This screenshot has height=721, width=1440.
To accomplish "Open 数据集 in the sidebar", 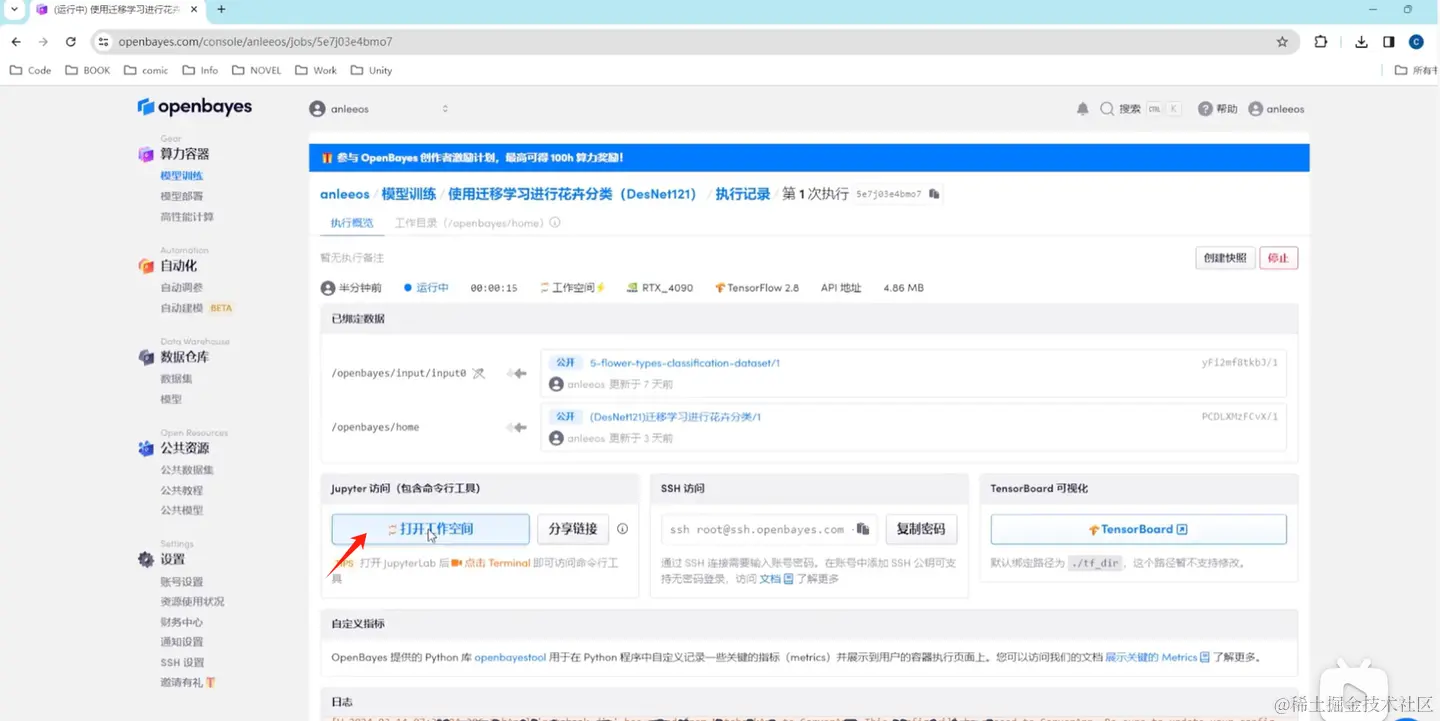I will (176, 379).
